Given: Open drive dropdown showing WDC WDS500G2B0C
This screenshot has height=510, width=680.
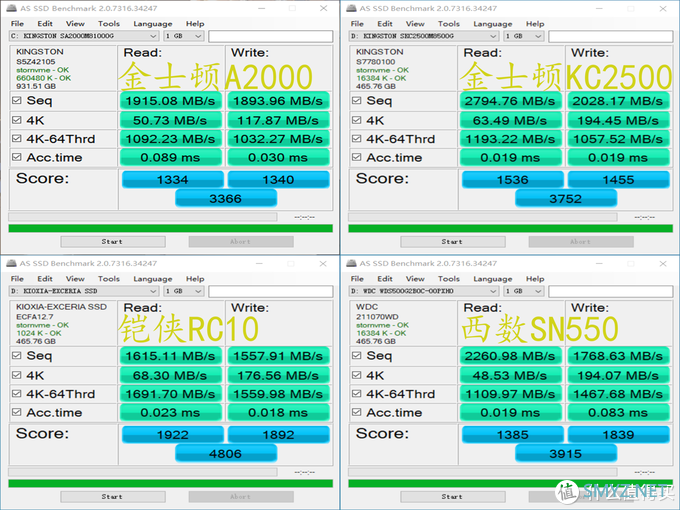Looking at the screenshot, I should click(x=424, y=291).
